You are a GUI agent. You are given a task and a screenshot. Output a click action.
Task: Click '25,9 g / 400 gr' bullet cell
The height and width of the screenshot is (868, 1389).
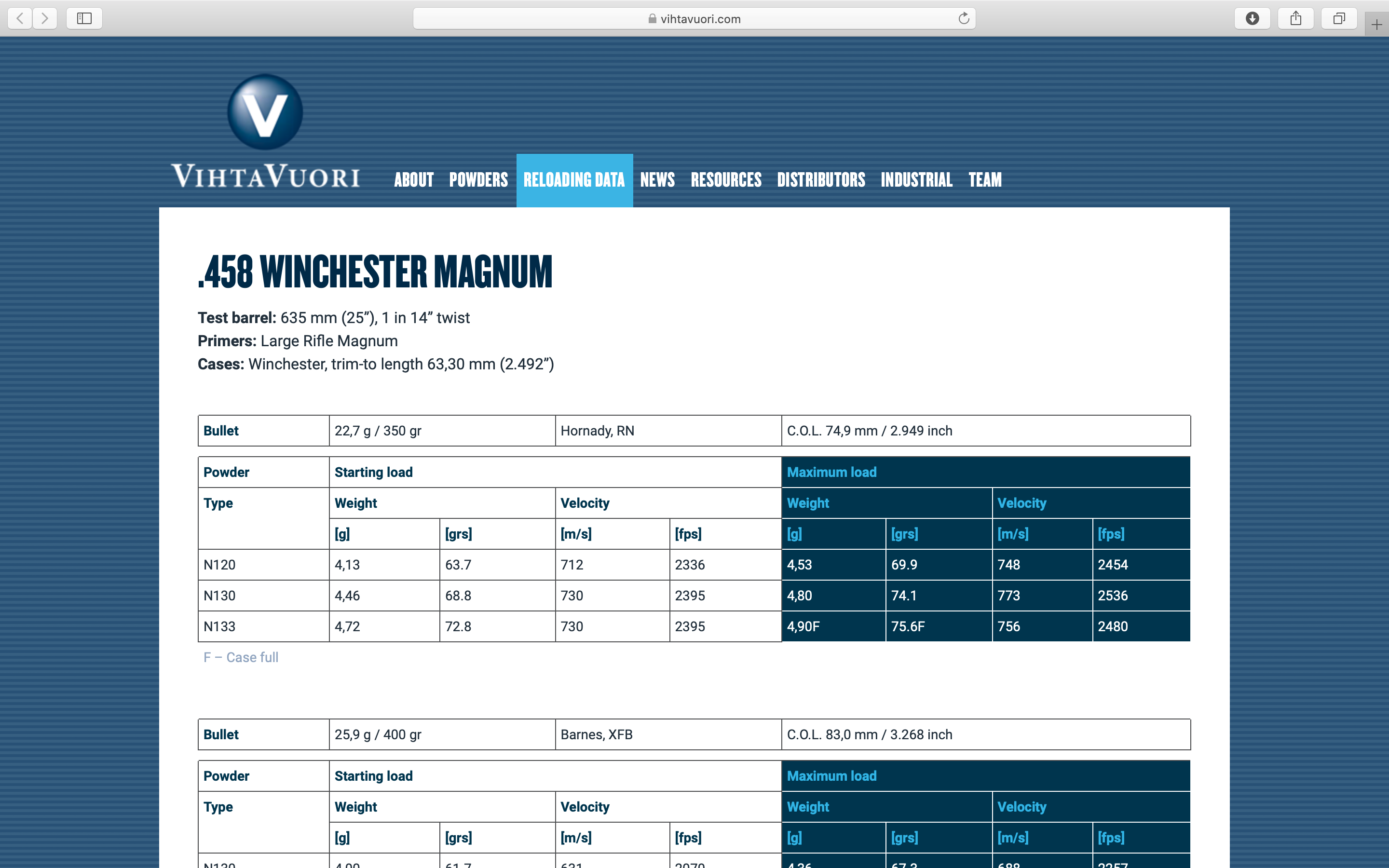click(442, 734)
